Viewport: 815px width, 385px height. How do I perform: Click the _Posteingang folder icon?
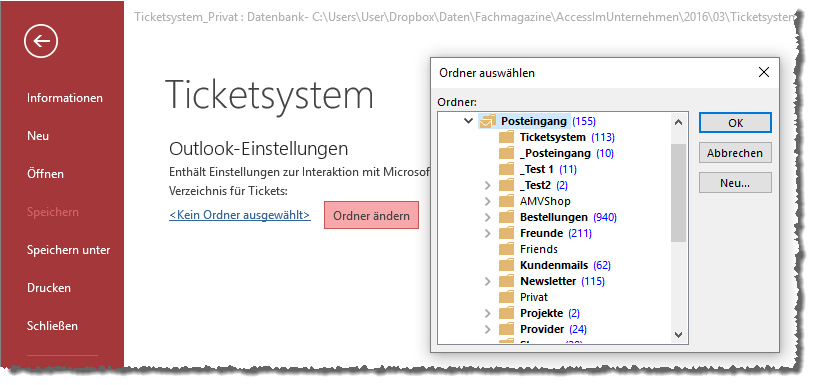[506, 154]
